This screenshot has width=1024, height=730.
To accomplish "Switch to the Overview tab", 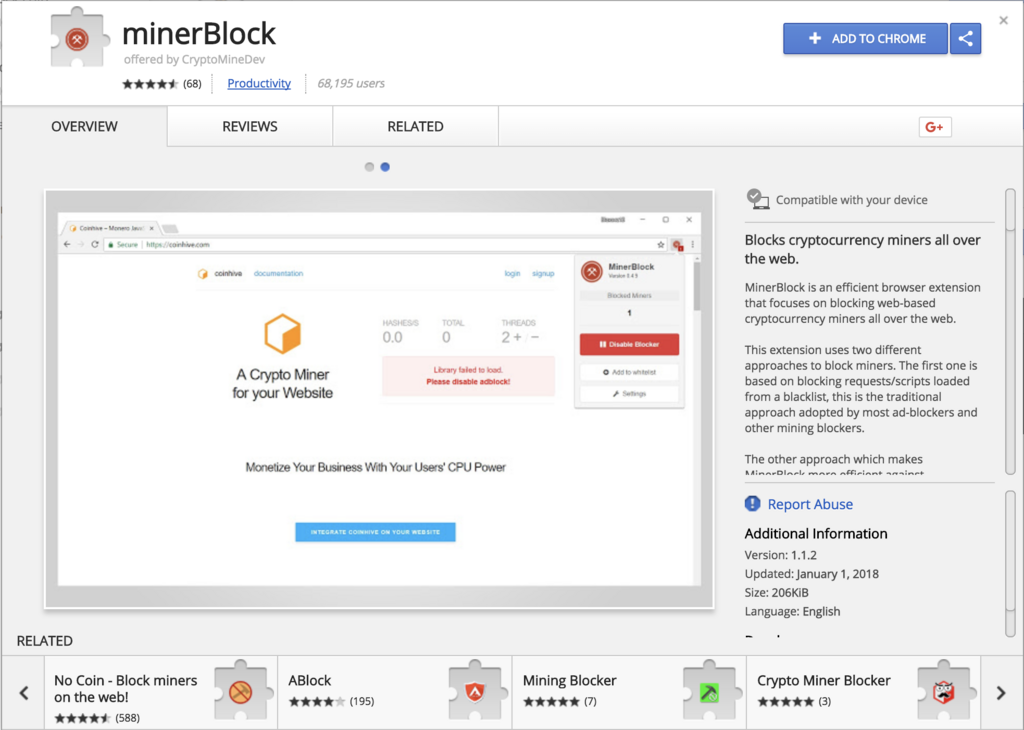I will pos(84,126).
